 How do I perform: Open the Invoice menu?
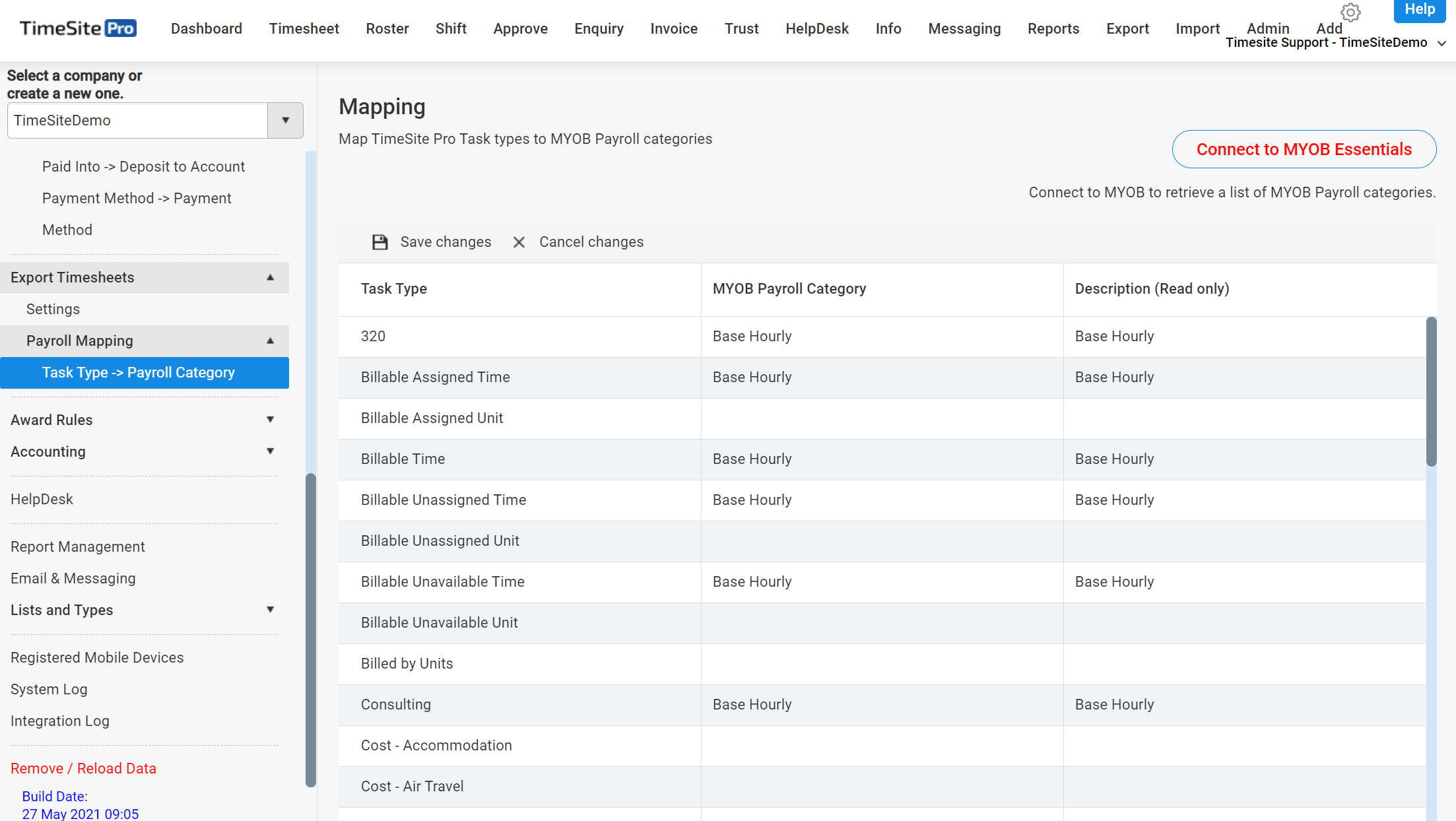(x=674, y=28)
